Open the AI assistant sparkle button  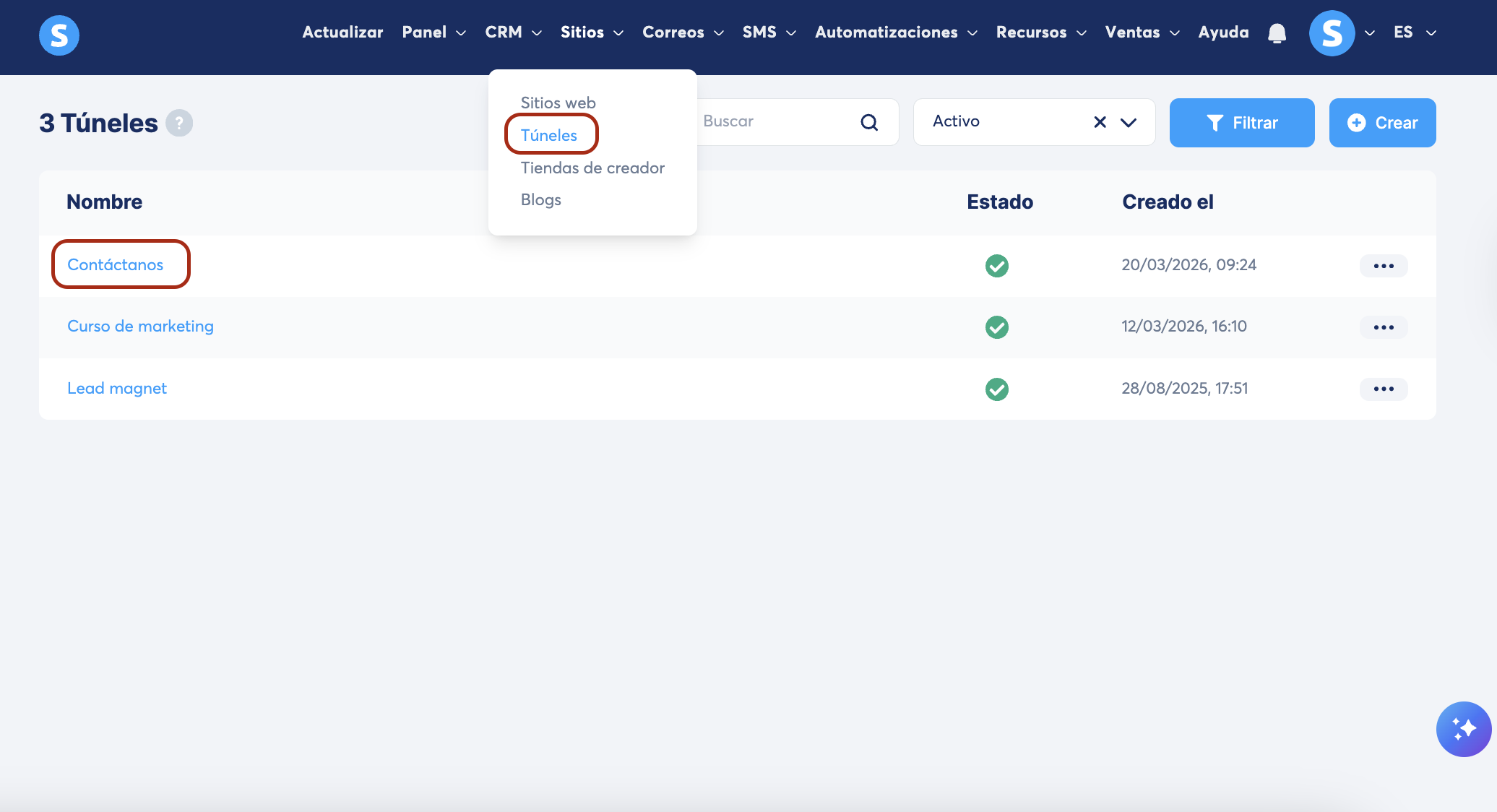click(1463, 729)
